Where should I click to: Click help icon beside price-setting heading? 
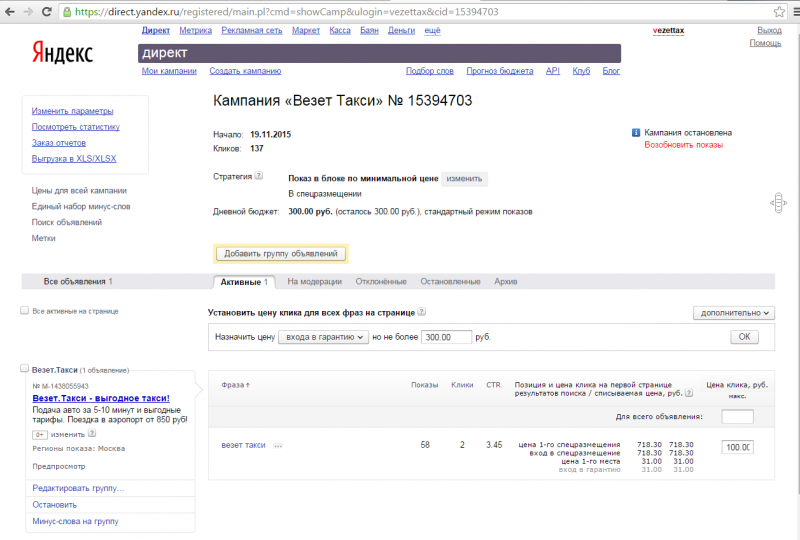[x=421, y=312]
